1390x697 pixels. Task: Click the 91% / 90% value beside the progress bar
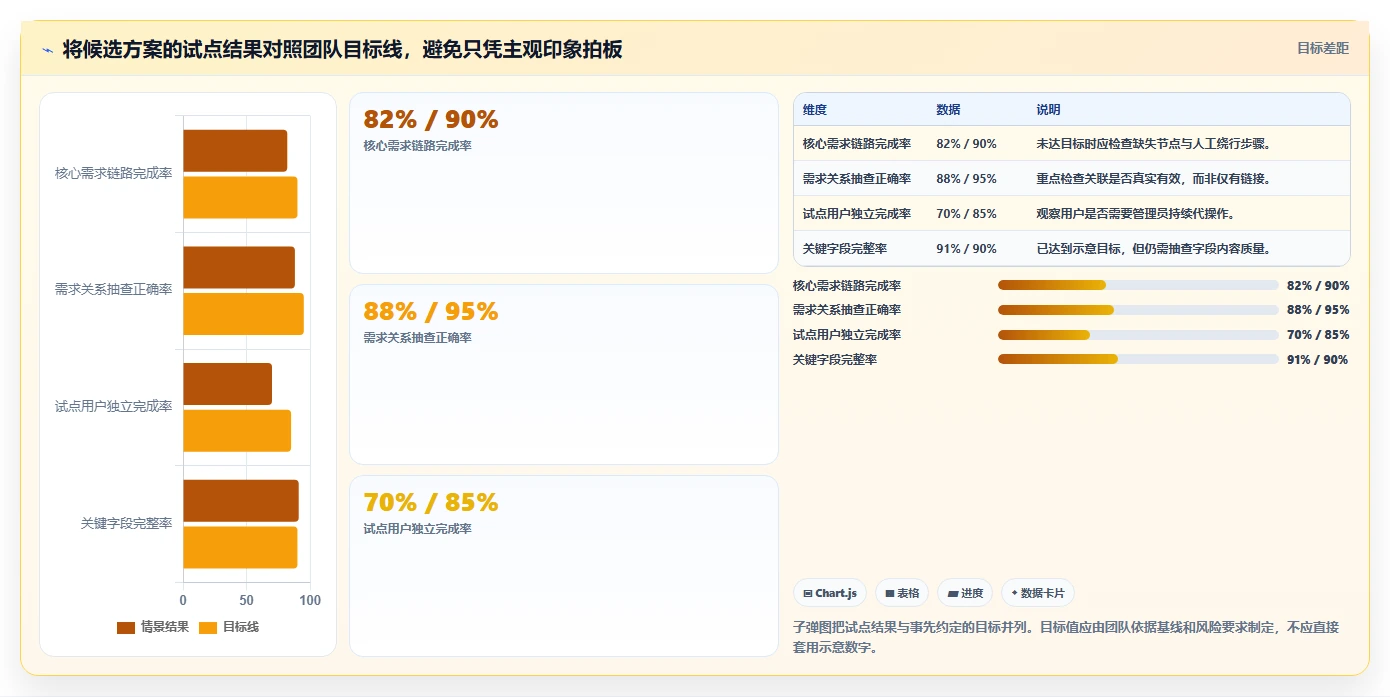tap(1318, 360)
